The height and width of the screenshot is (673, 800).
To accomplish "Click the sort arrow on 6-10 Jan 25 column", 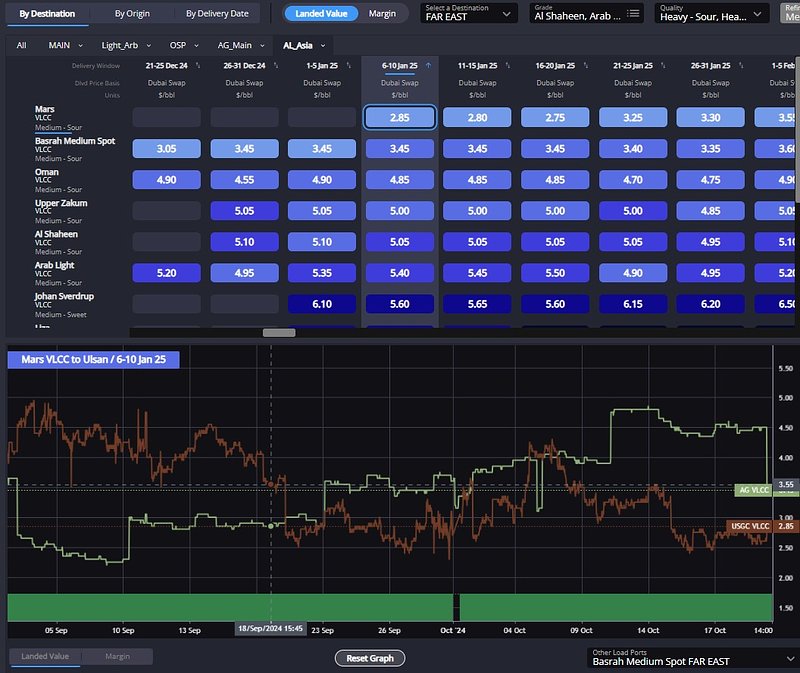I will [x=429, y=65].
